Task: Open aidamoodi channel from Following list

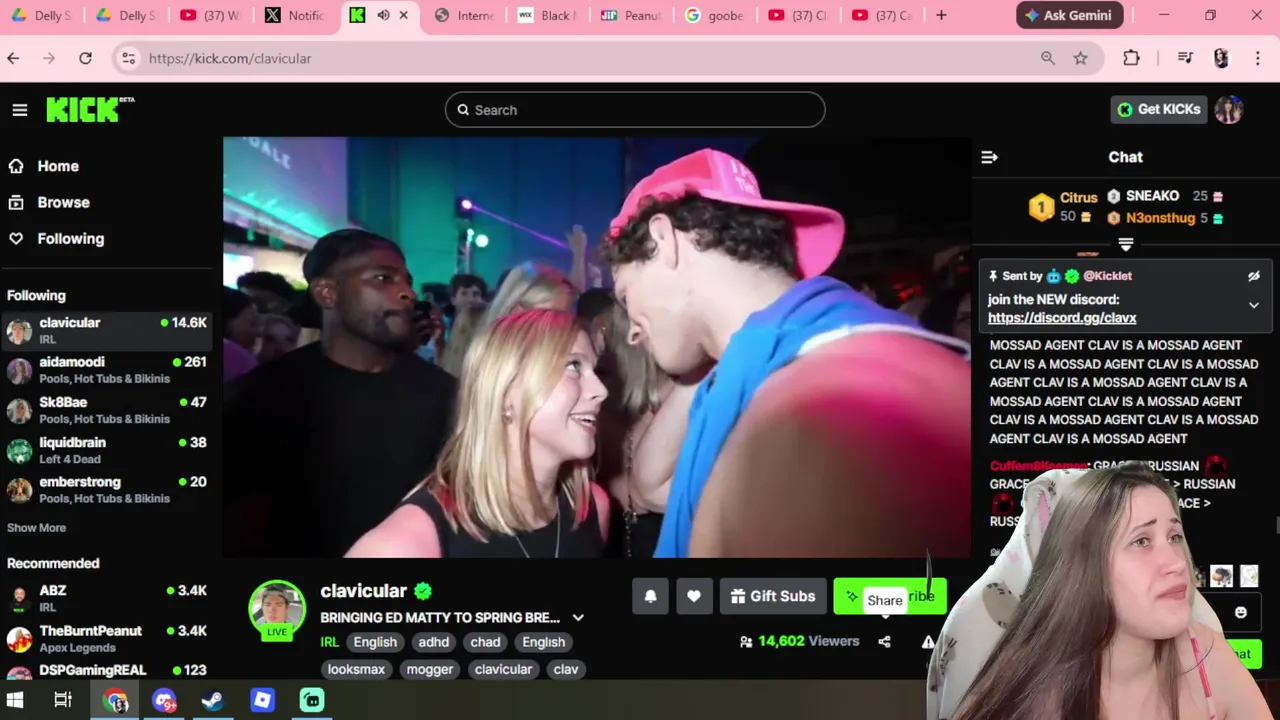Action: coord(106,370)
